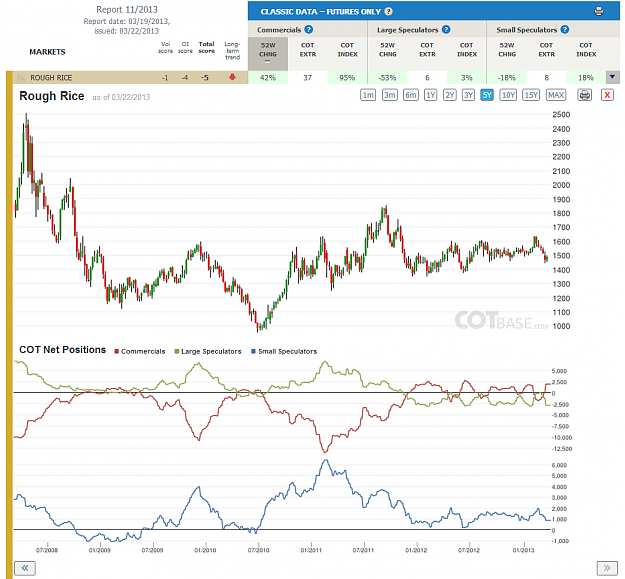Screen dimensions: 625x579
Task: Close the Rough Rice chart panel
Action: point(607,95)
